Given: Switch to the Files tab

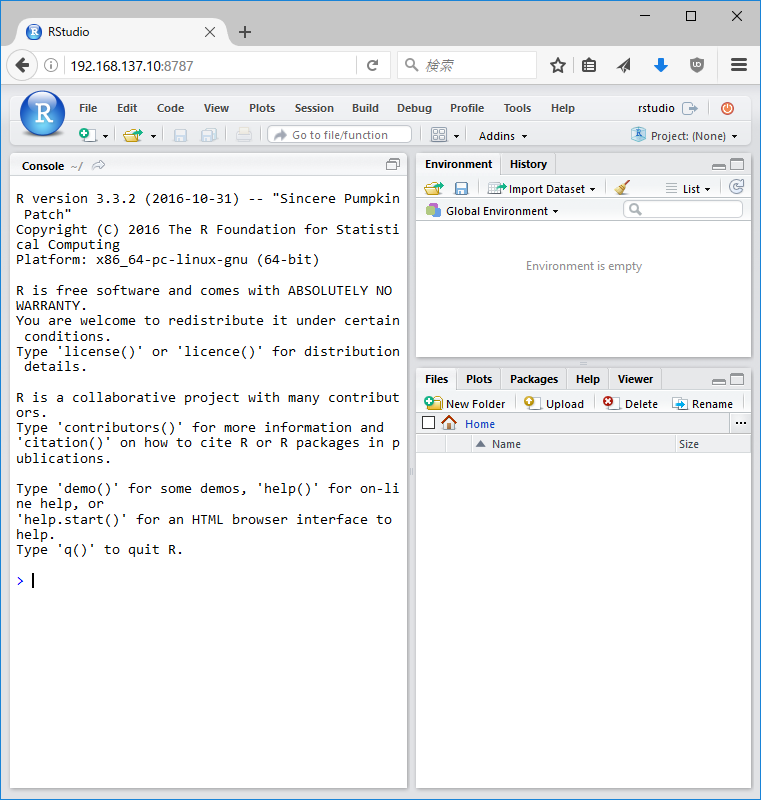Looking at the screenshot, I should pyautogui.click(x=437, y=379).
